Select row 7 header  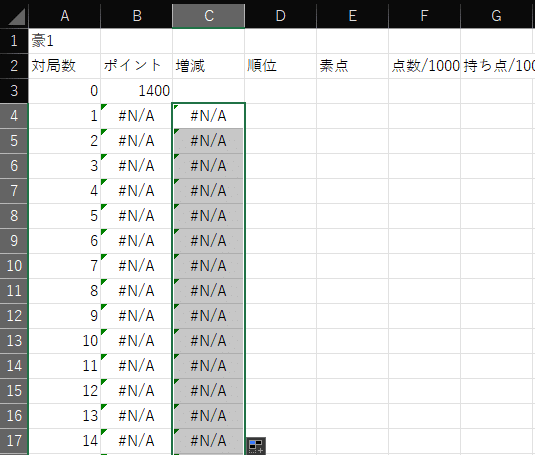pos(14,191)
